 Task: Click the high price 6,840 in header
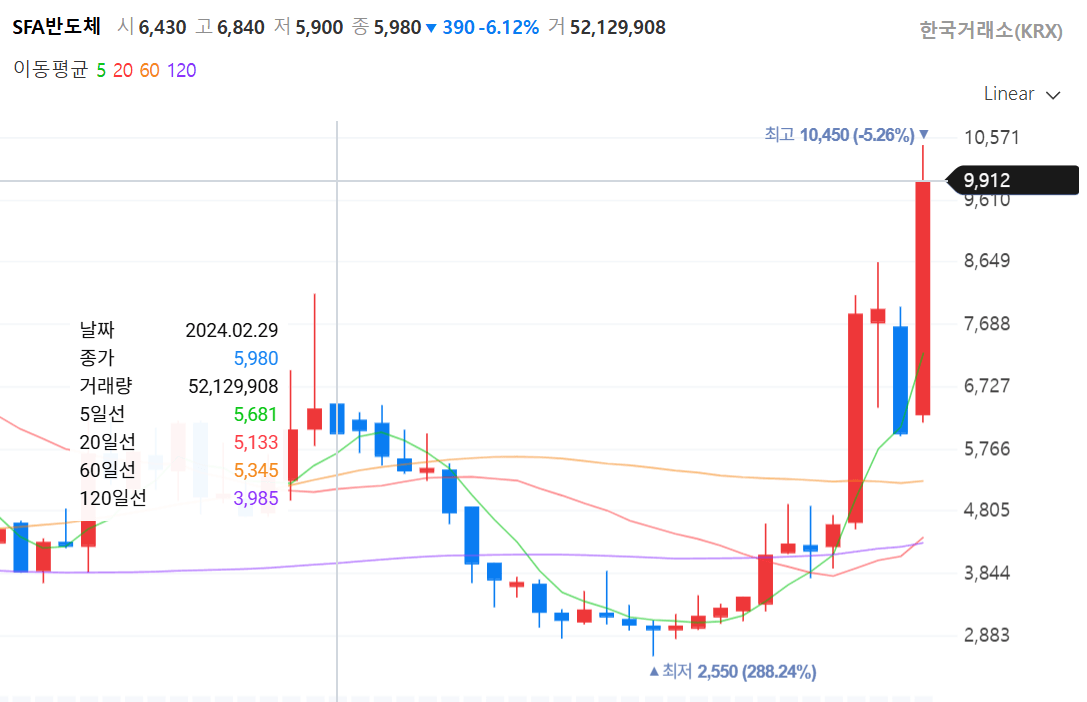coord(241,28)
